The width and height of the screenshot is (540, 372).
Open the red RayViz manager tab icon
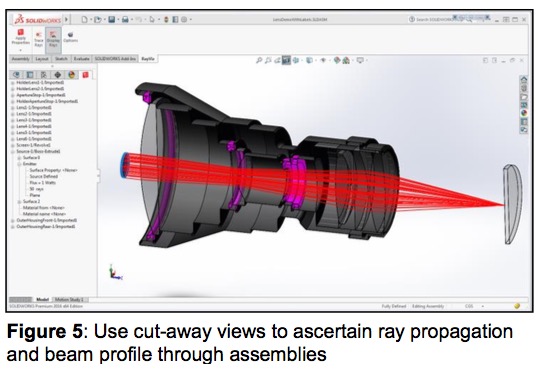[x=85, y=75]
